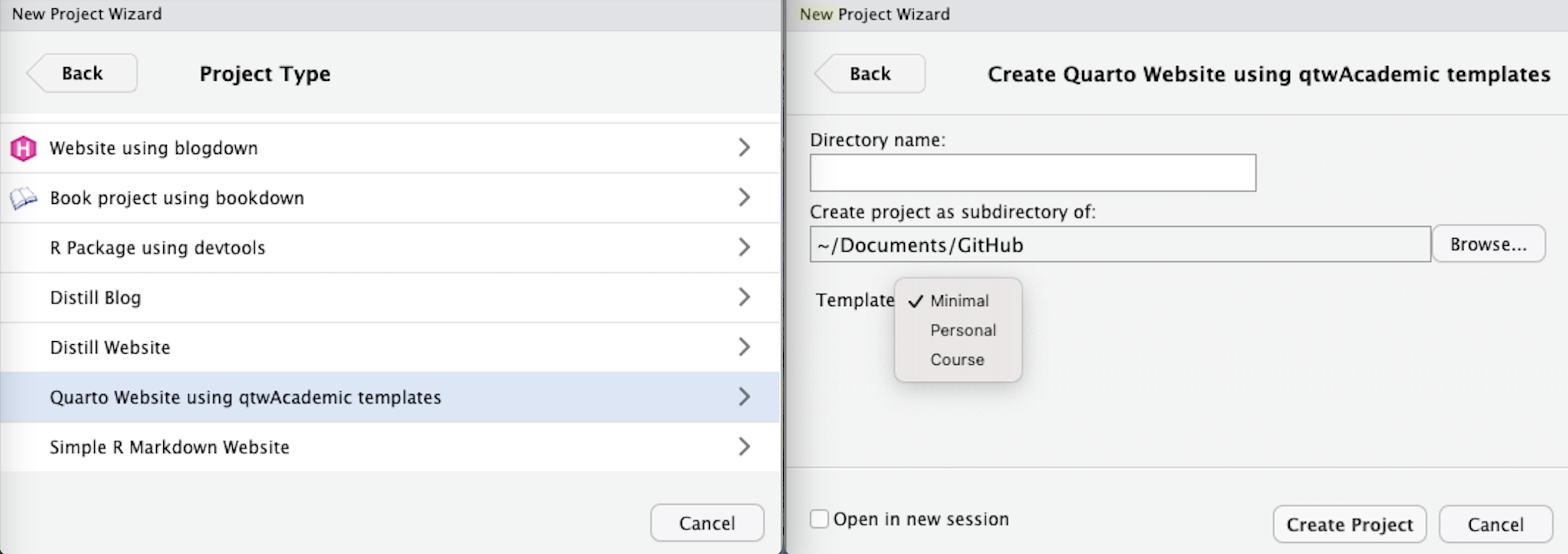Go Back from Project Type page

pos(82,74)
